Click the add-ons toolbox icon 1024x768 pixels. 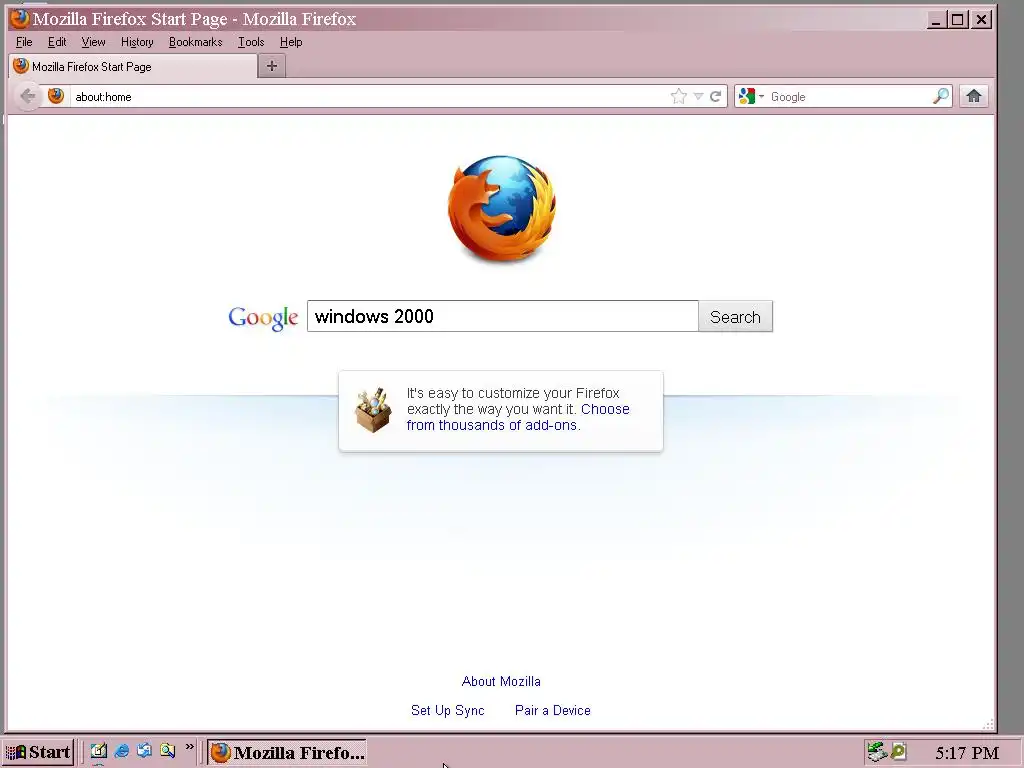coord(373,410)
